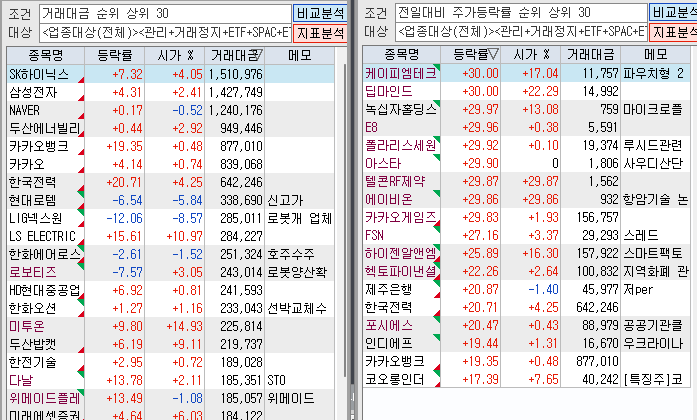Select the 위메이드플레 row
The height and width of the screenshot is (420, 697).
pos(170,398)
